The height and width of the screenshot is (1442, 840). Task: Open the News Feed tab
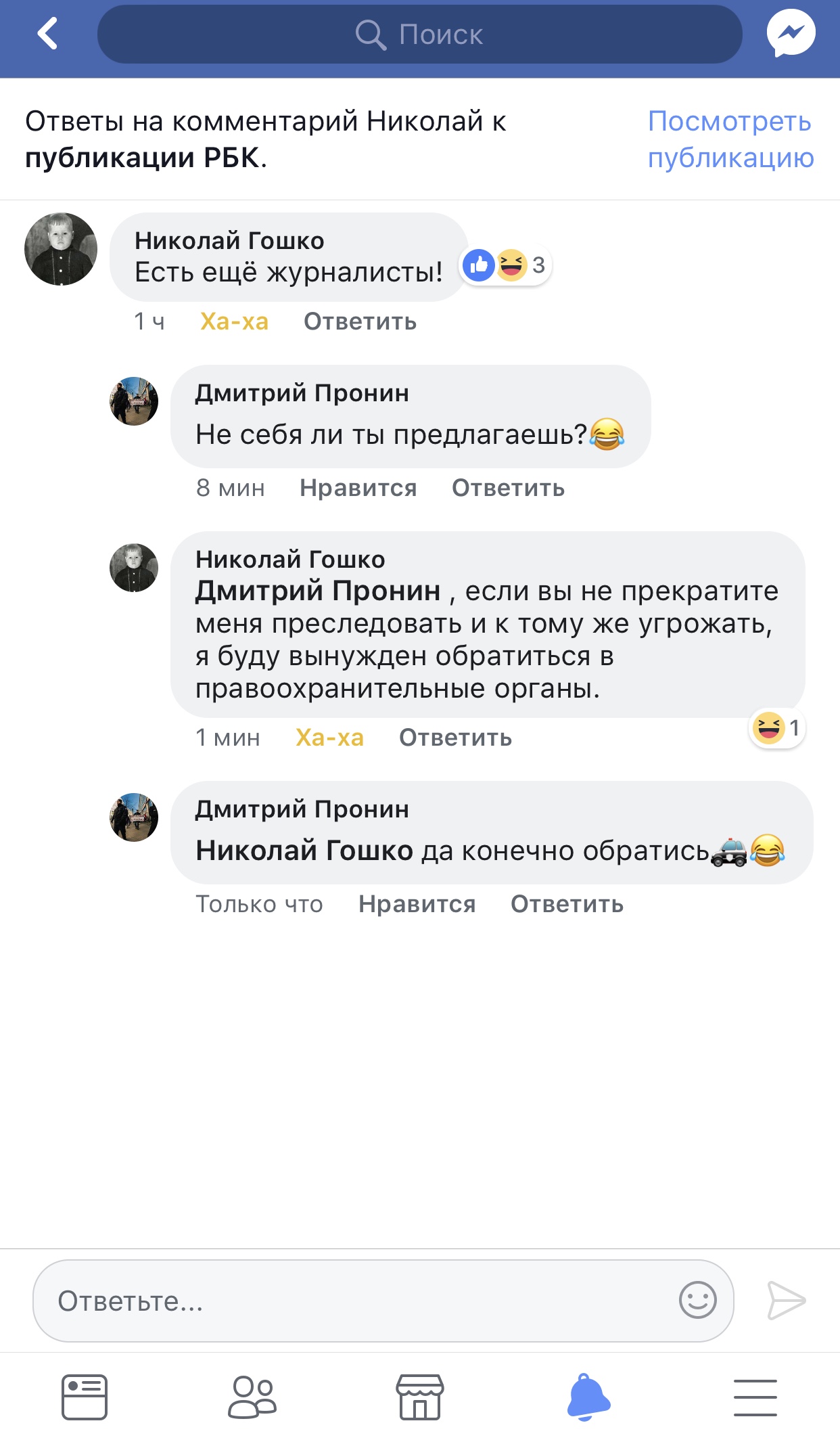[x=85, y=1397]
